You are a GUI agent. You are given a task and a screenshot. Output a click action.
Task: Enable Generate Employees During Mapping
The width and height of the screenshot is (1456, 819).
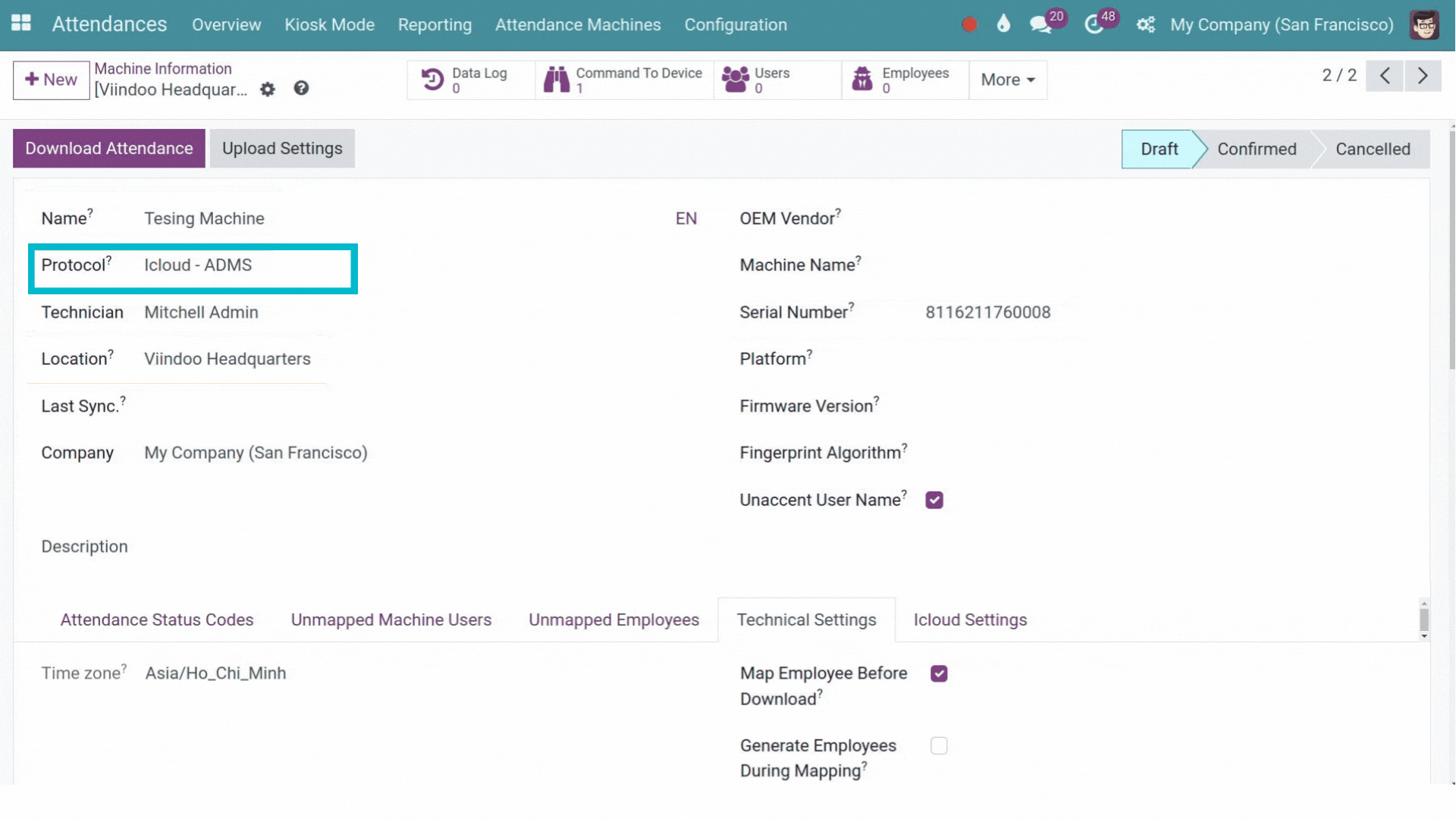939,745
